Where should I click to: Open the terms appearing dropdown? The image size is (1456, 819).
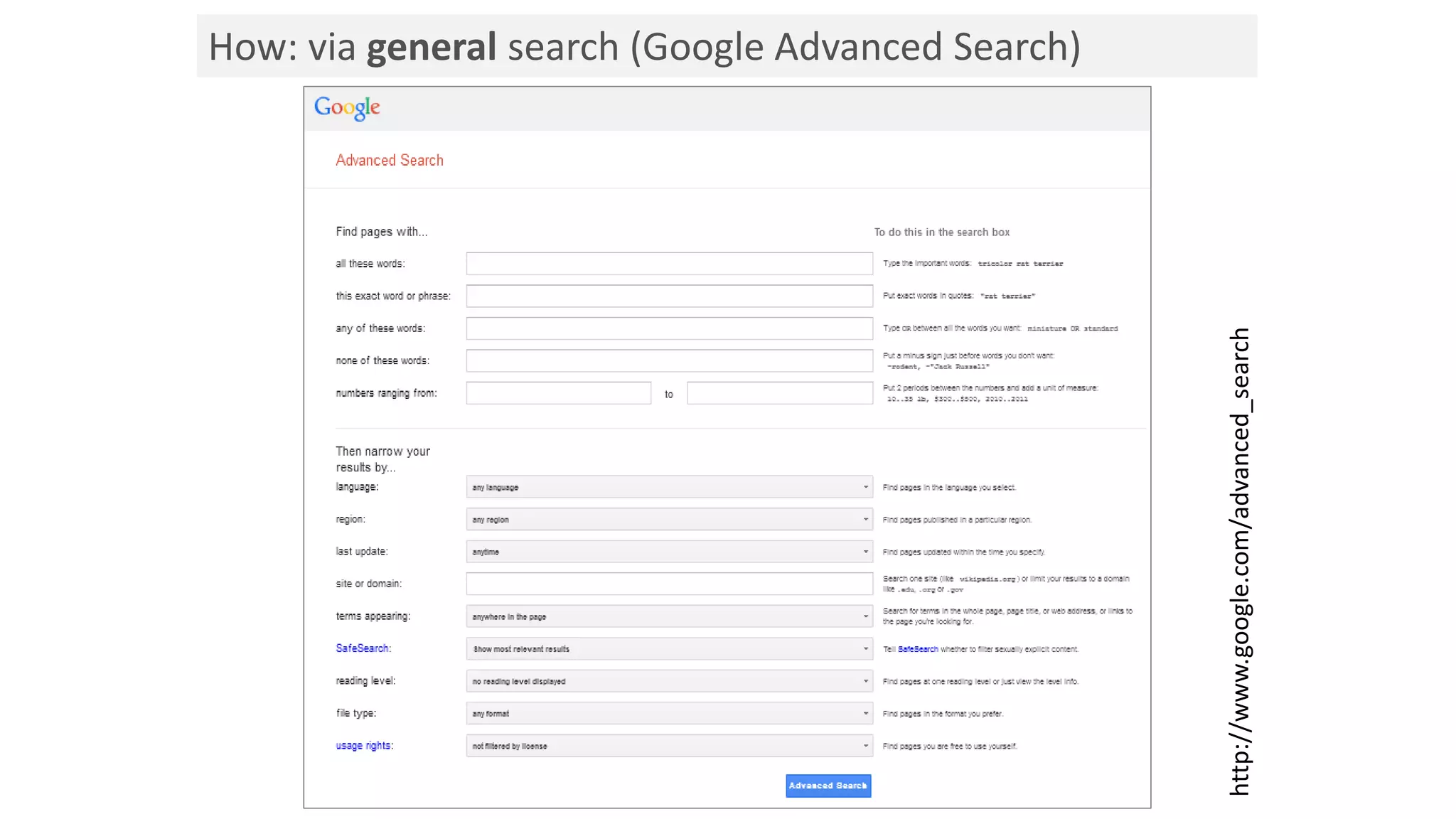point(668,616)
